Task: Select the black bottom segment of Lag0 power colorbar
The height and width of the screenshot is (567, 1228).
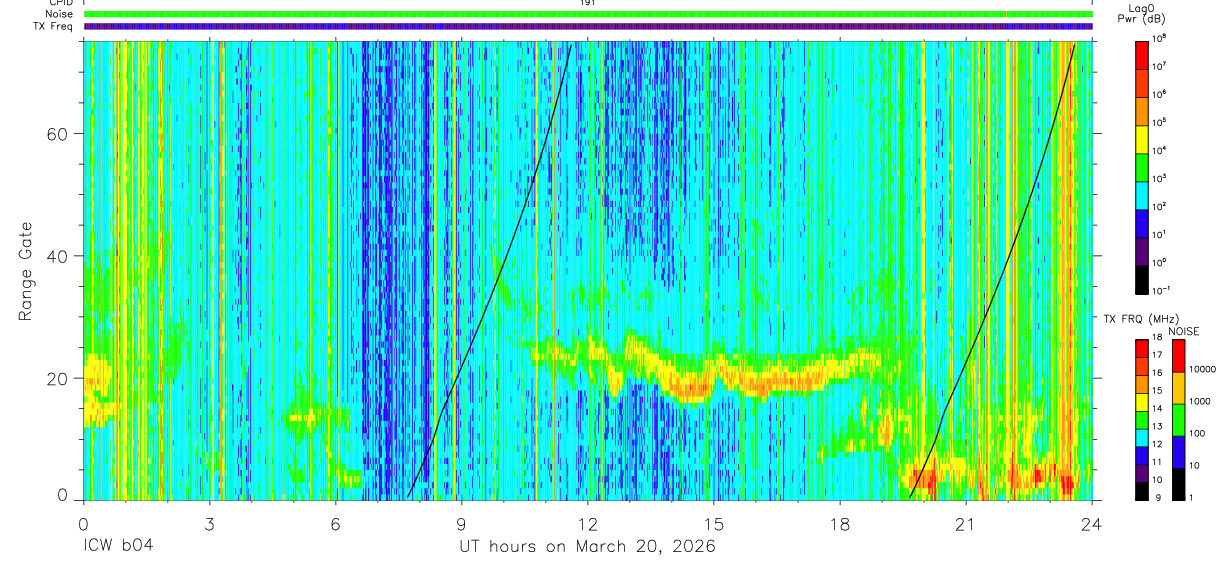Action: pos(1142,279)
